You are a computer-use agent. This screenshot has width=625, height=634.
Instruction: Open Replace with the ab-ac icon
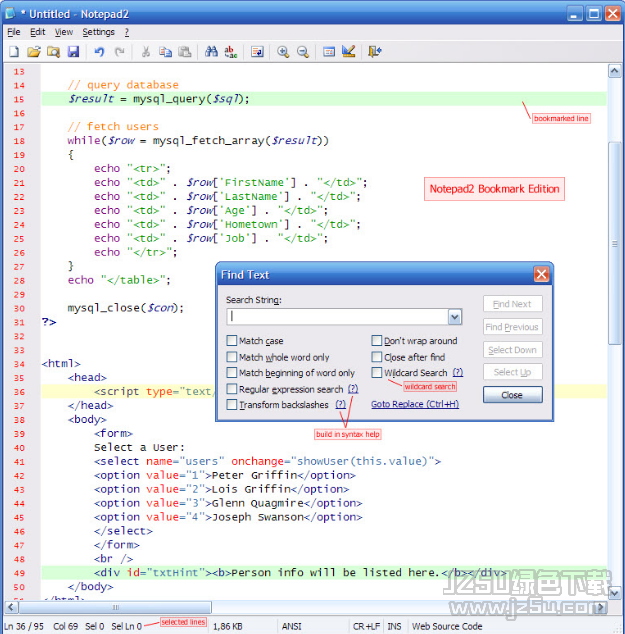point(230,52)
